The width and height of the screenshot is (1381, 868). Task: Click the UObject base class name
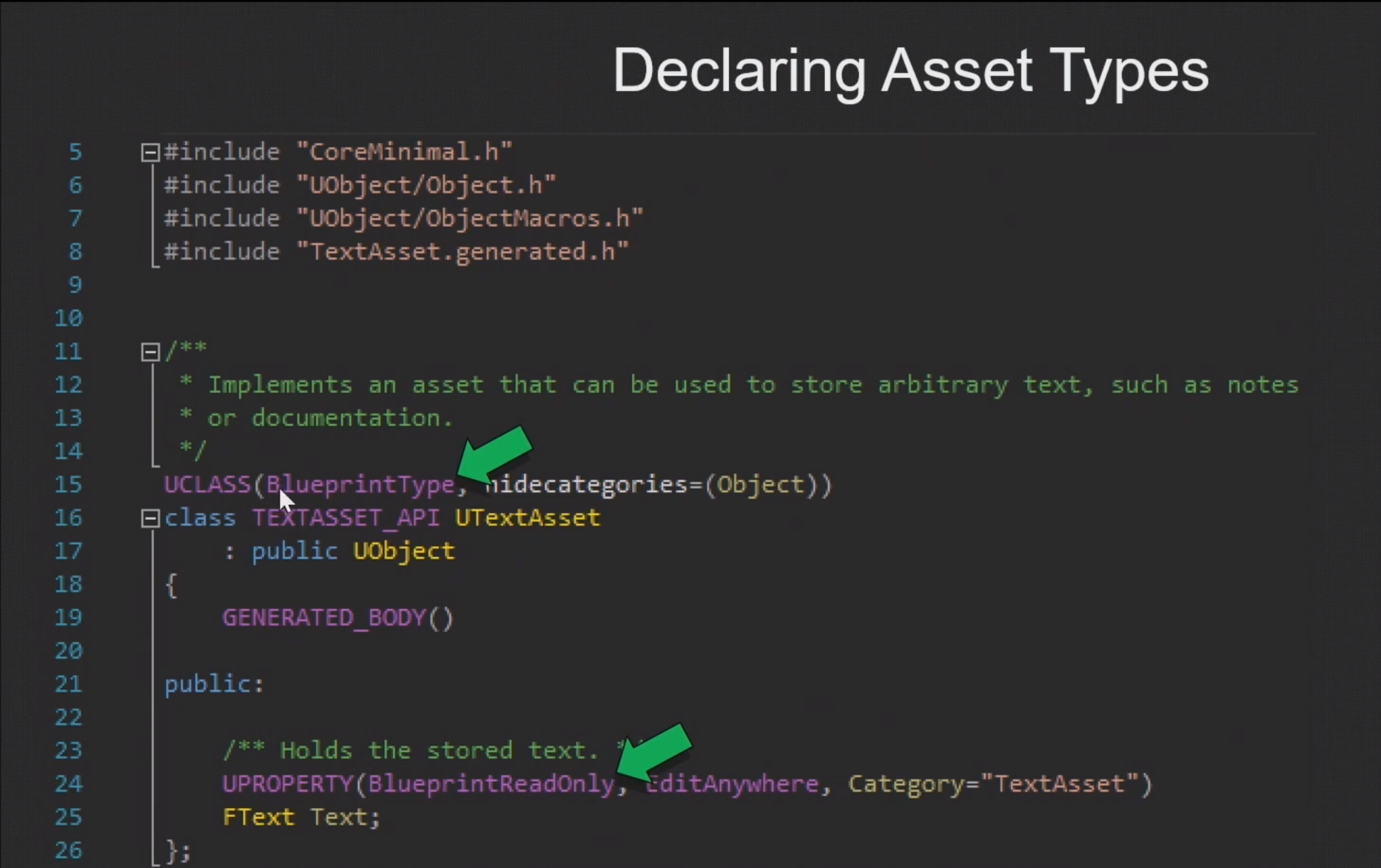click(x=403, y=551)
